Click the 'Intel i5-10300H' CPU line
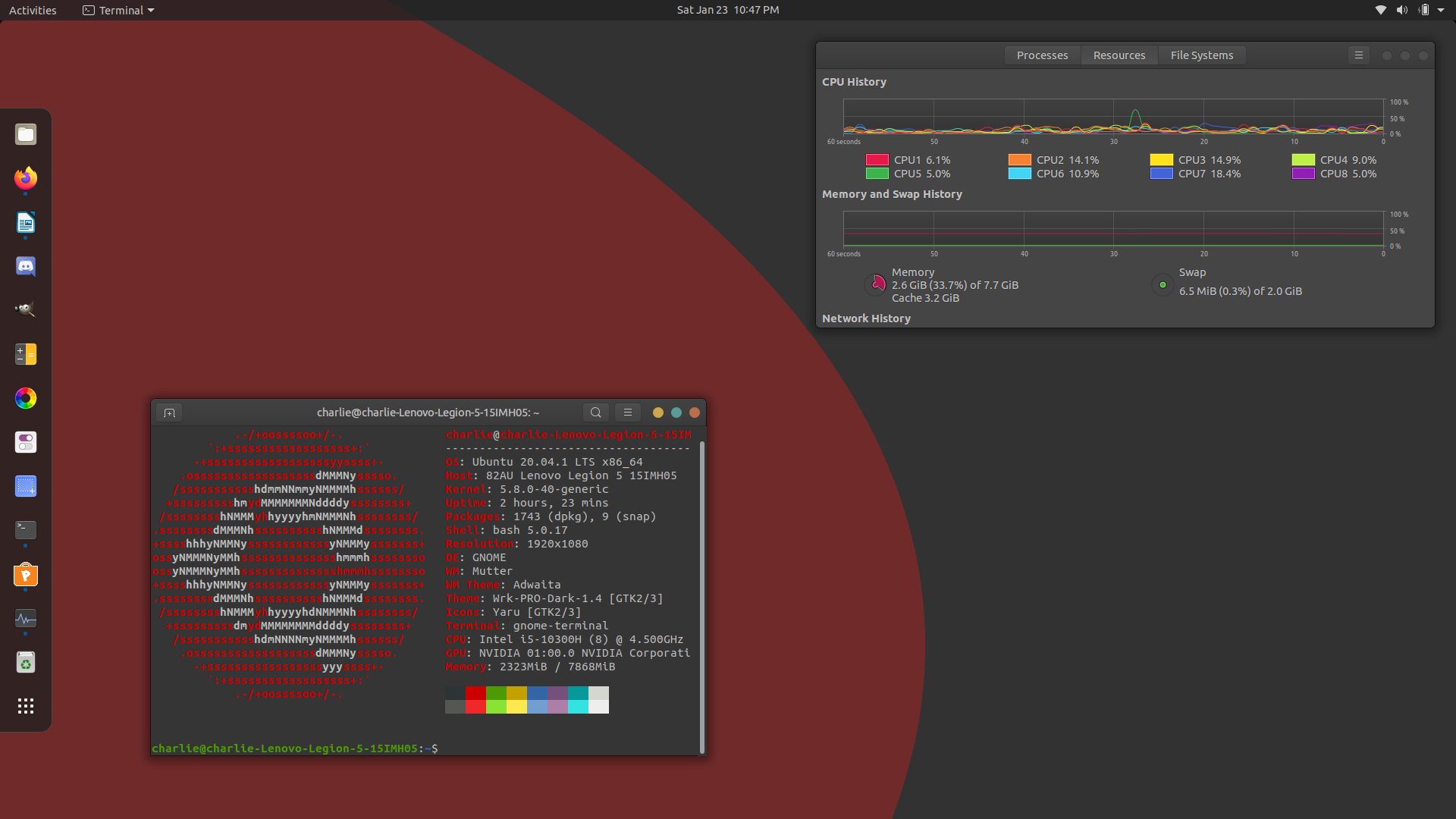 point(564,639)
